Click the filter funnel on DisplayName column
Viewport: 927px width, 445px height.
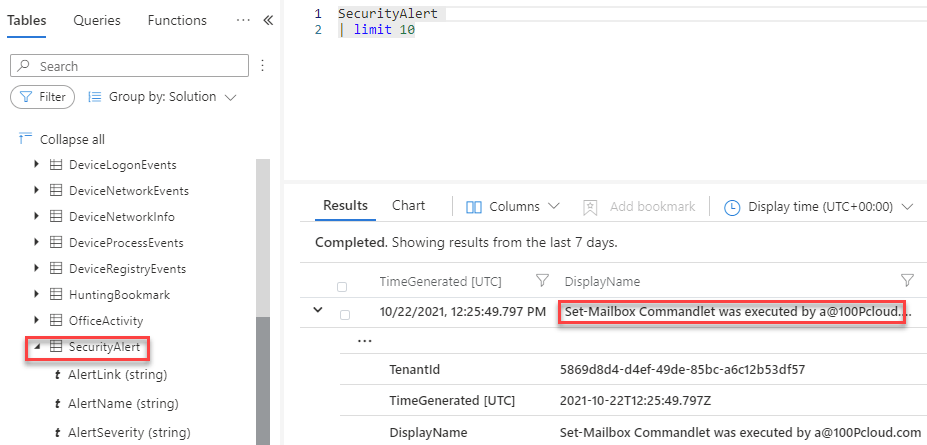[x=907, y=281]
